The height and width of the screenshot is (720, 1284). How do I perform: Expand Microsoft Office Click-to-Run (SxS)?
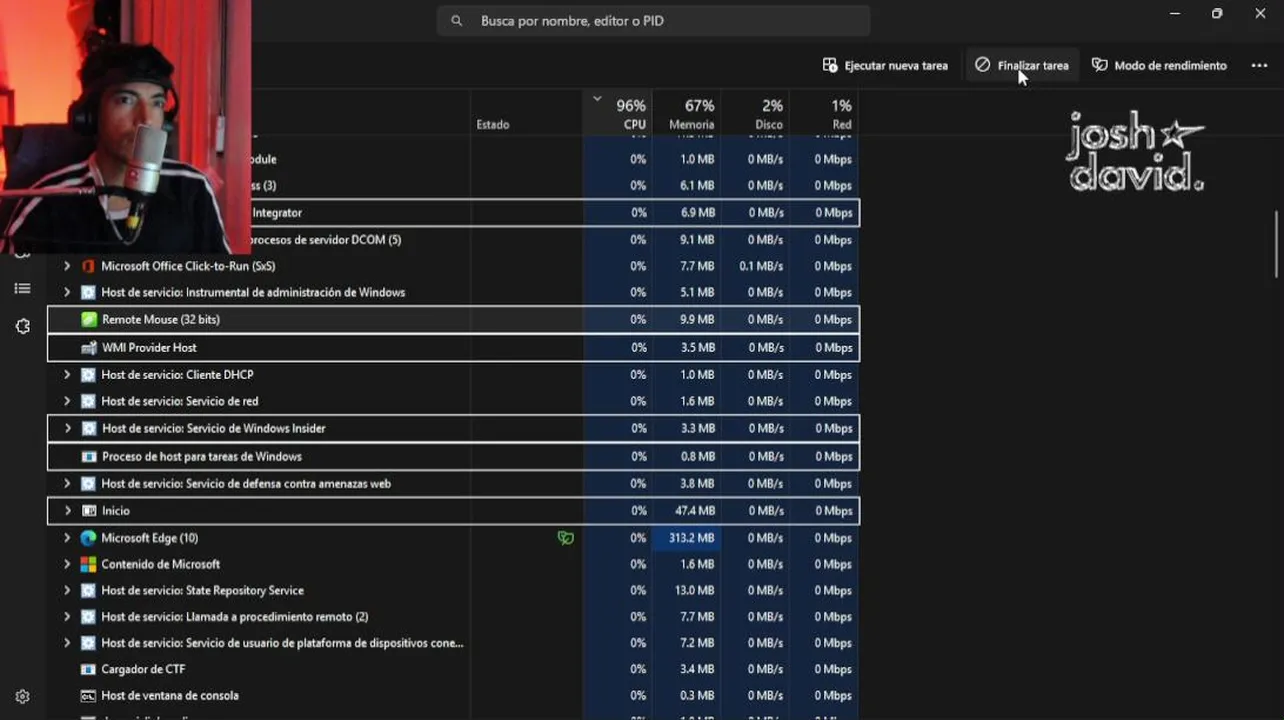[x=67, y=266]
